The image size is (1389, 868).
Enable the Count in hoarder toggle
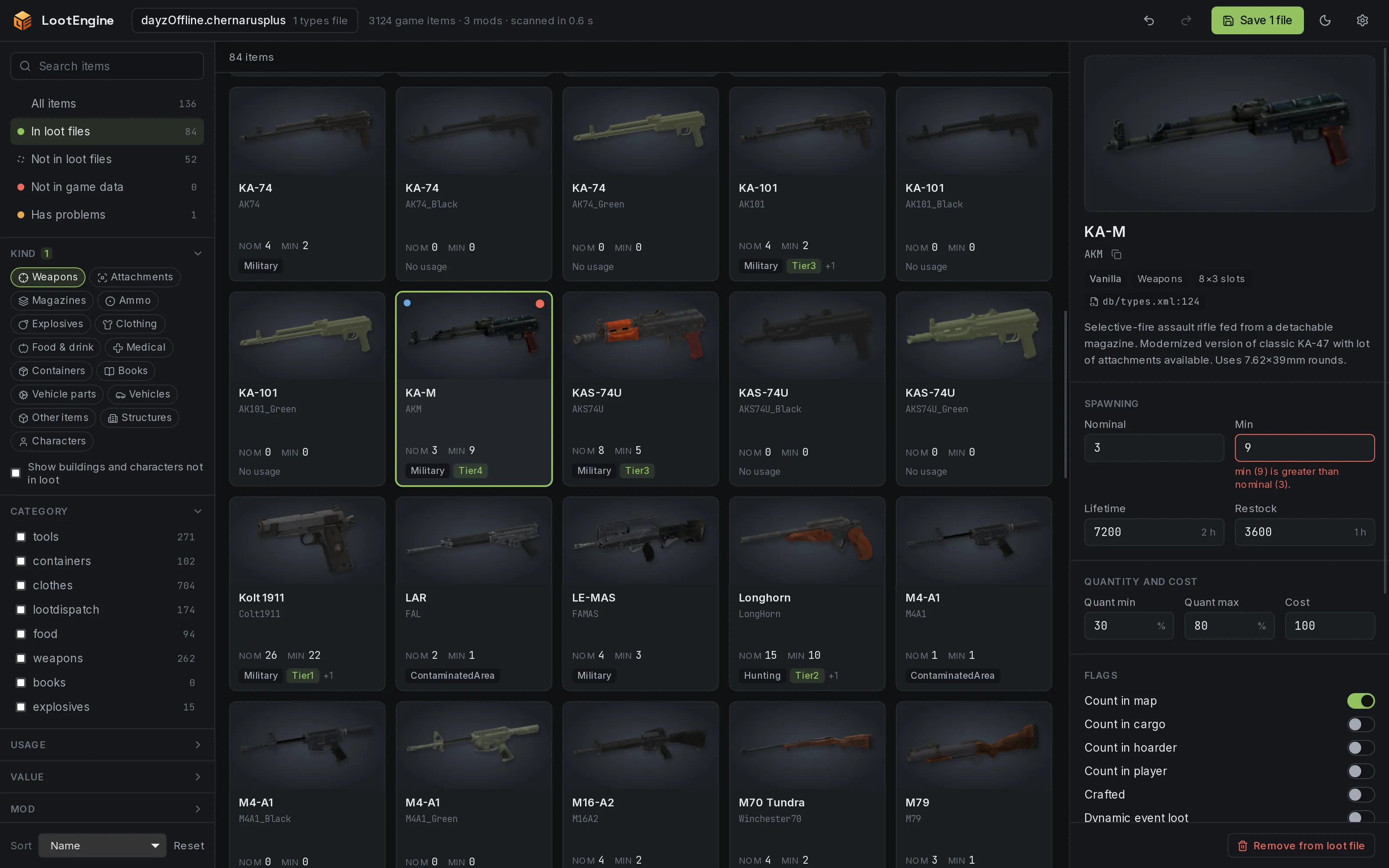click(1361, 748)
